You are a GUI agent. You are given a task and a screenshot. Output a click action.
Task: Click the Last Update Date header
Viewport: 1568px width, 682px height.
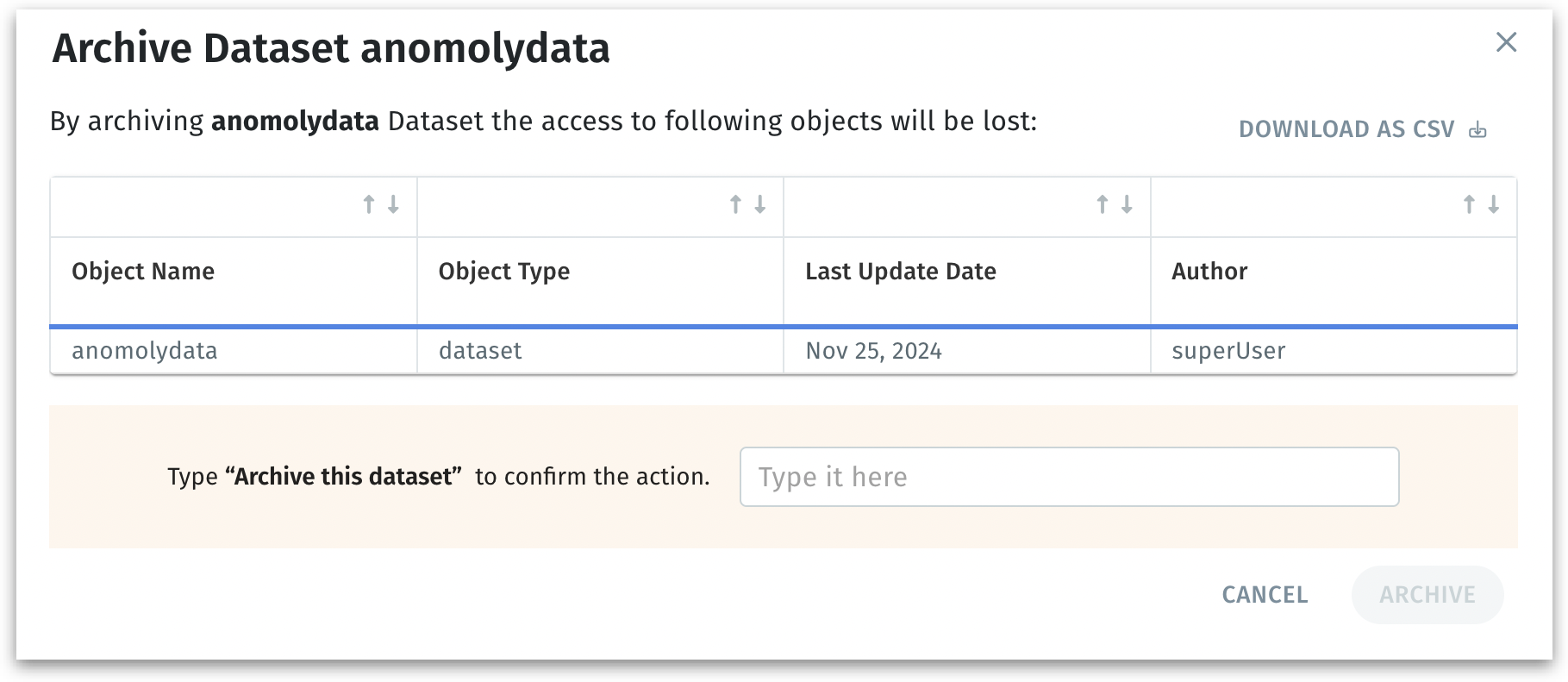point(901,272)
